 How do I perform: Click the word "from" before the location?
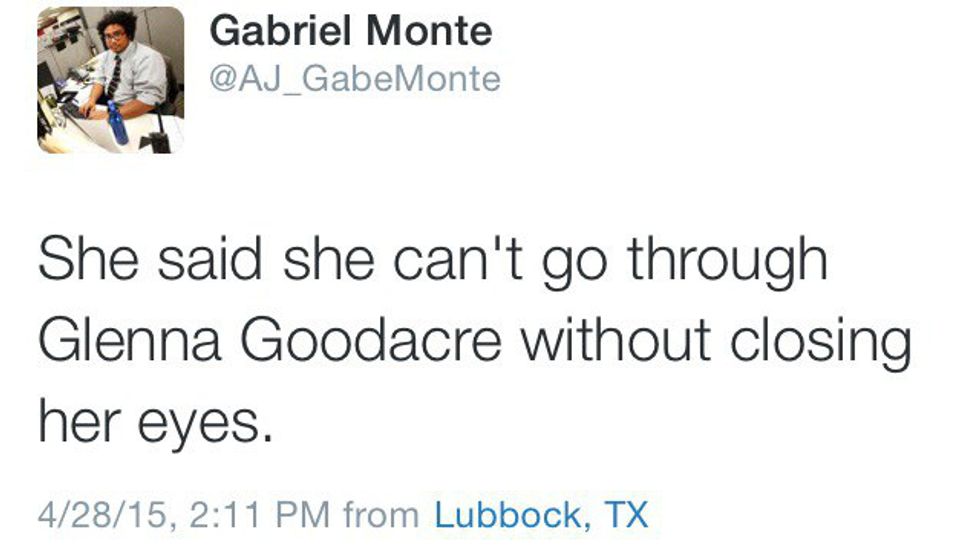pyautogui.click(x=380, y=516)
